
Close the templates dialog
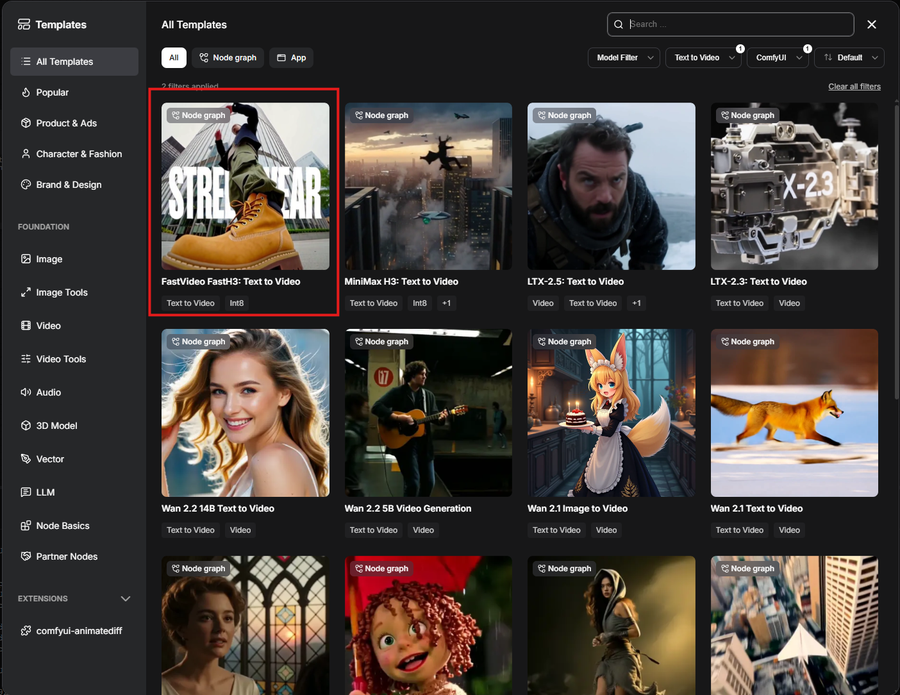[x=871, y=24]
